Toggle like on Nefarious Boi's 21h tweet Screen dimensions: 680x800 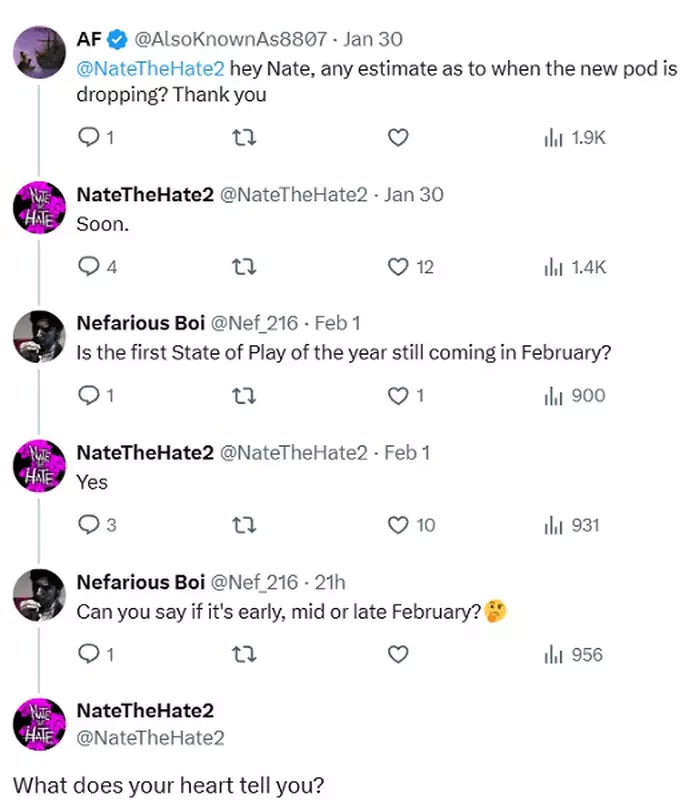click(398, 654)
